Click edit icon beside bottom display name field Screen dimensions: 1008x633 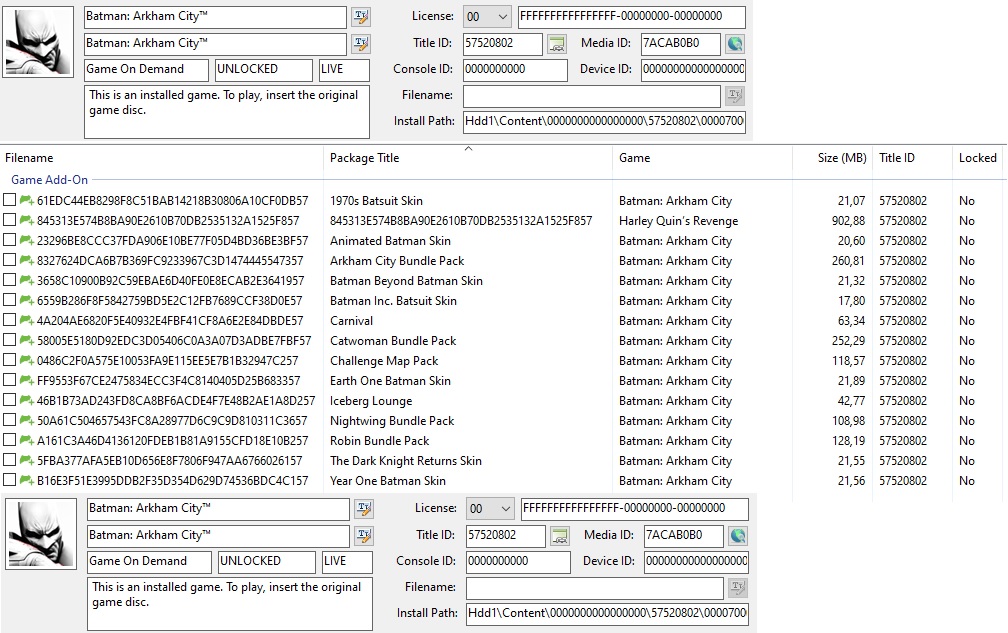(x=364, y=509)
